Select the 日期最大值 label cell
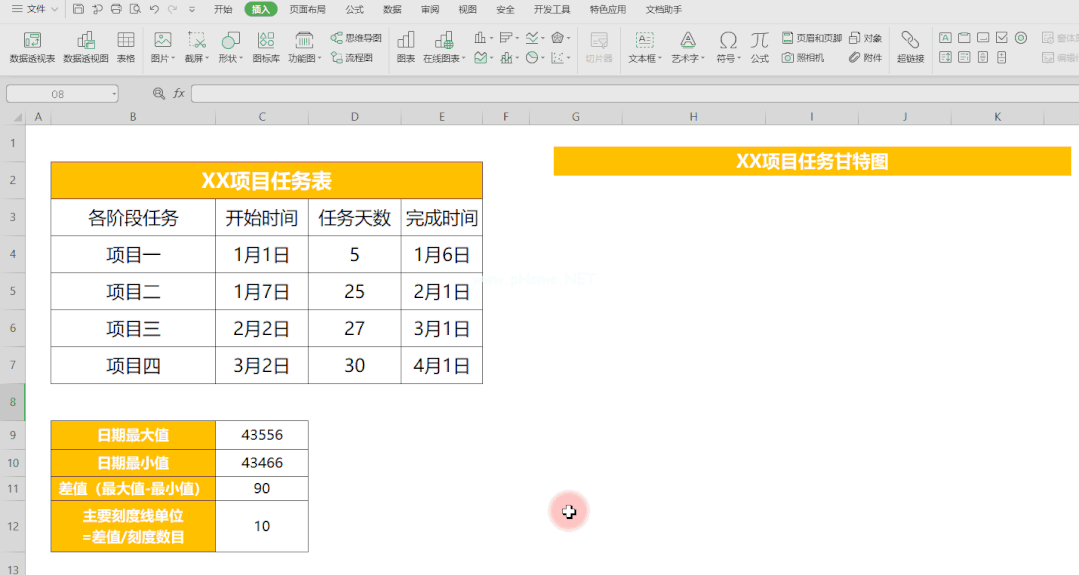This screenshot has width=1079, height=575. [133, 435]
